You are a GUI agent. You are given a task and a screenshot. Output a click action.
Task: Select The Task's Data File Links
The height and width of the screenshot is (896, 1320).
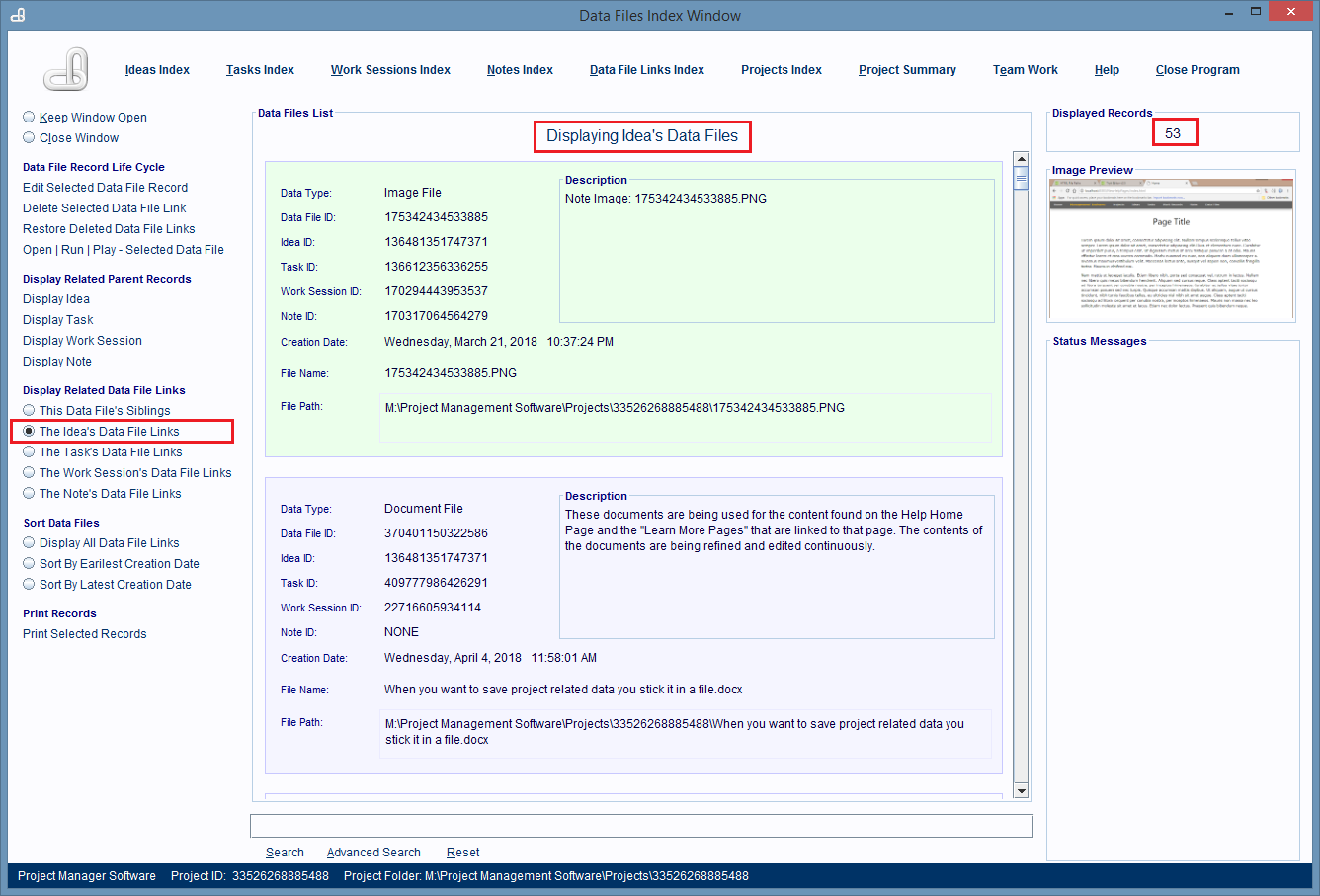[x=103, y=451]
